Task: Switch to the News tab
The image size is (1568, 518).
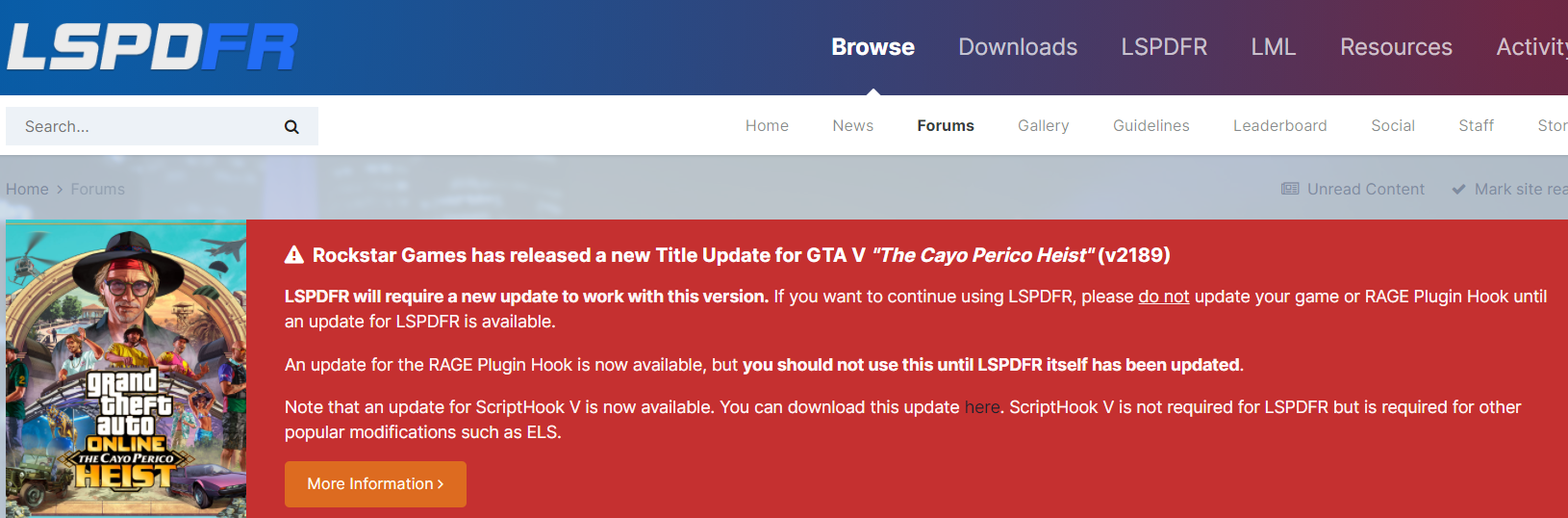Action: click(852, 126)
